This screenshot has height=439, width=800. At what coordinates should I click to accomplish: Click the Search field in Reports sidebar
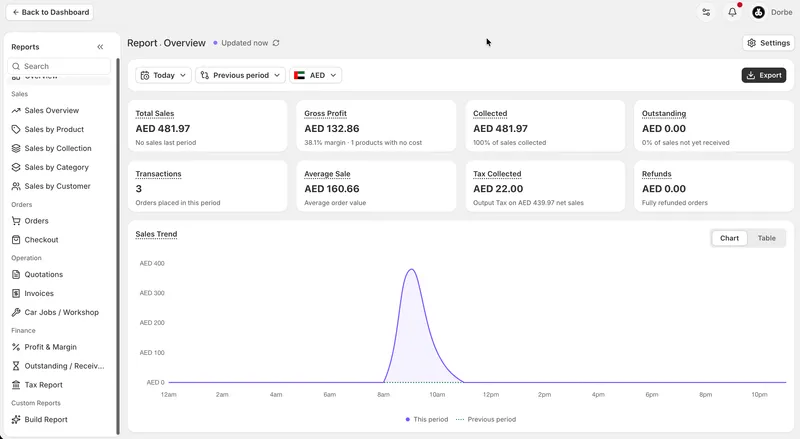59,66
